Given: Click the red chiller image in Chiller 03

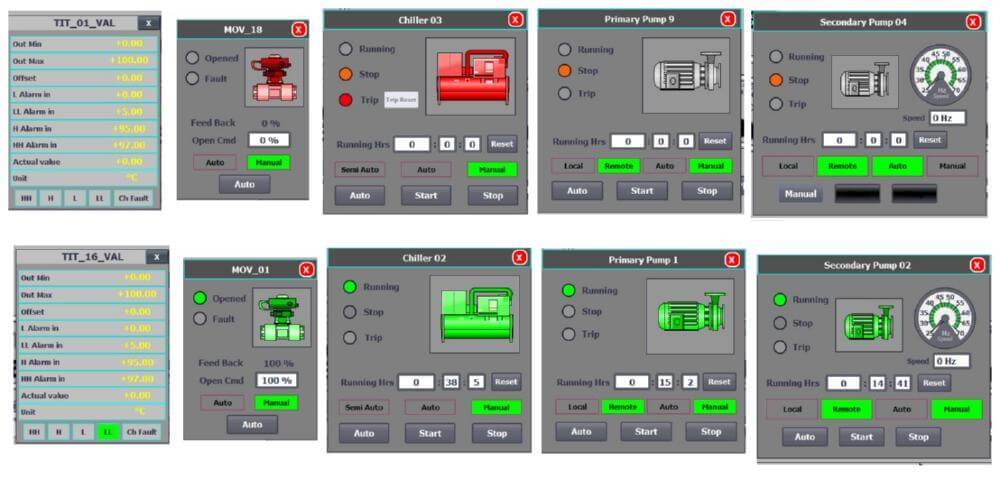Looking at the screenshot, I should [x=470, y=77].
